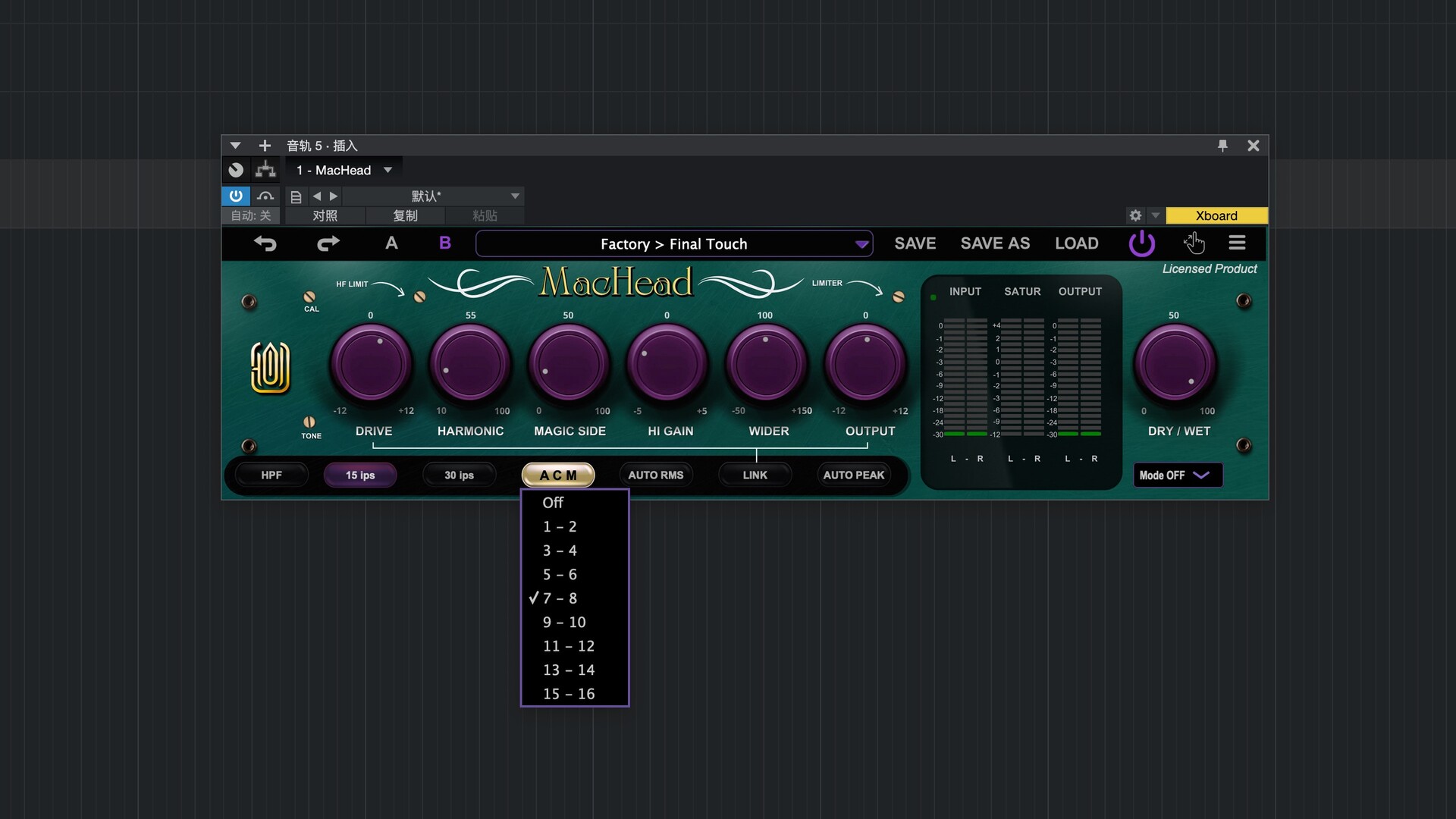Click the purple plugin power icon
Image resolution: width=1456 pixels, height=819 pixels.
[1141, 243]
